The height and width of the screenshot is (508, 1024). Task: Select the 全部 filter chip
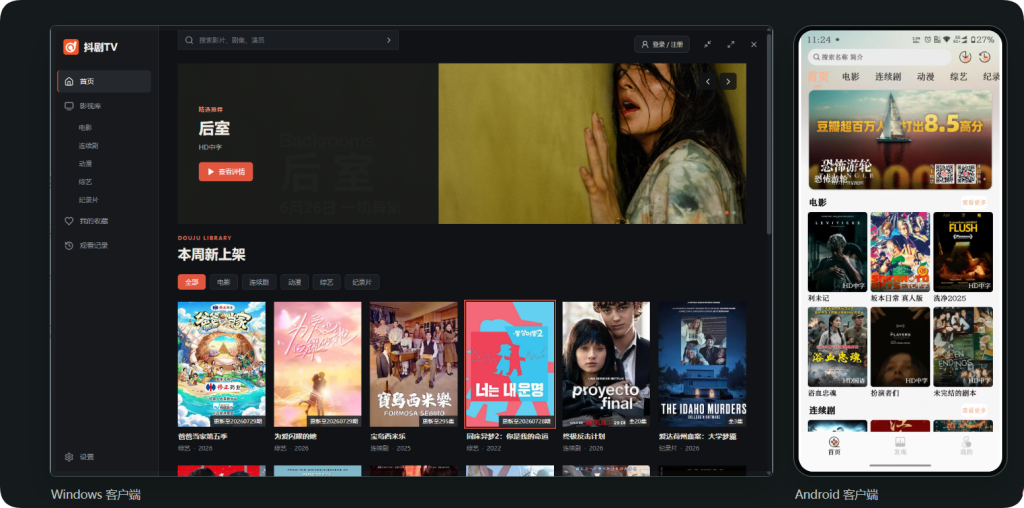tap(191, 282)
